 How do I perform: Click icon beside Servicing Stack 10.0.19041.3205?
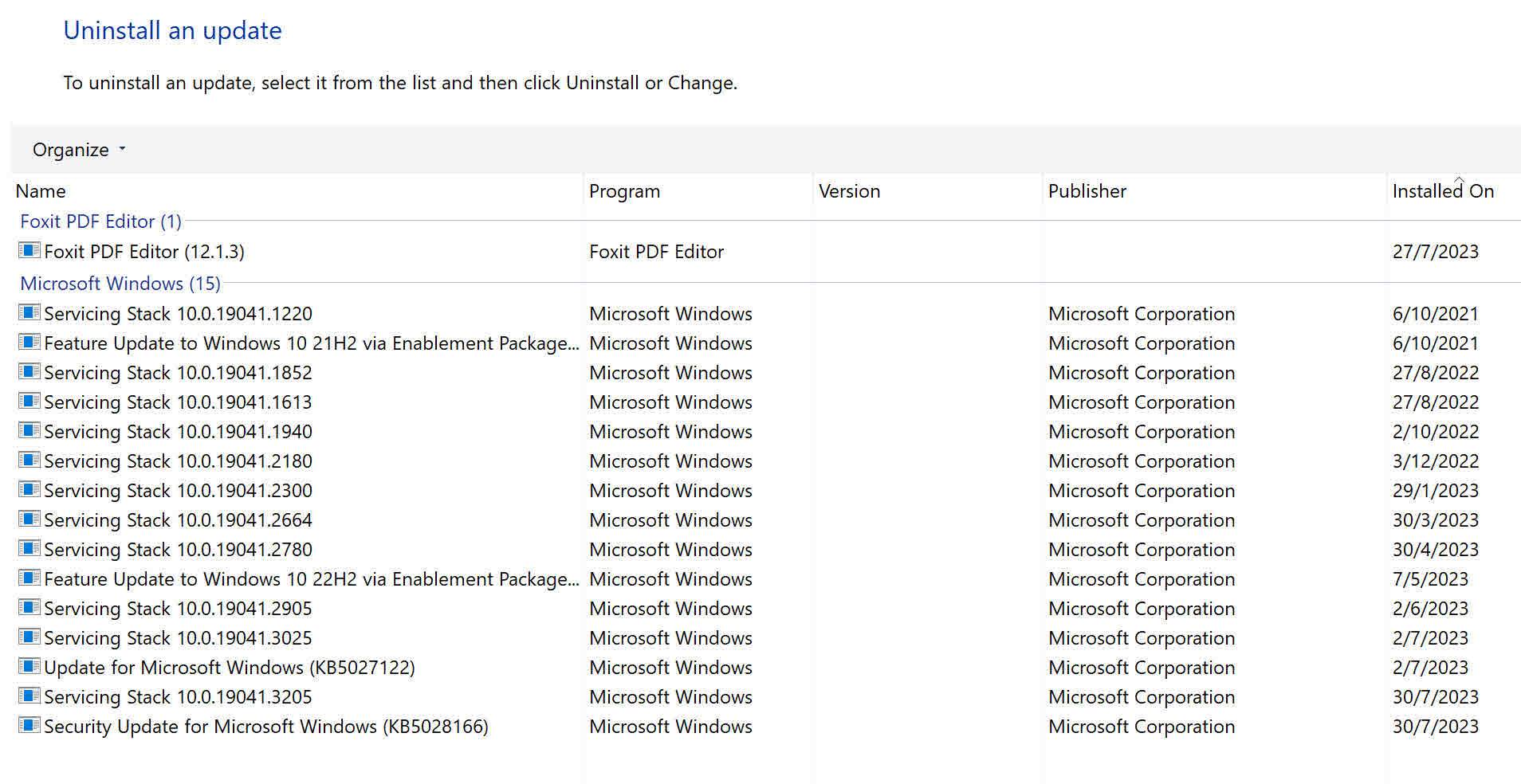coord(29,696)
